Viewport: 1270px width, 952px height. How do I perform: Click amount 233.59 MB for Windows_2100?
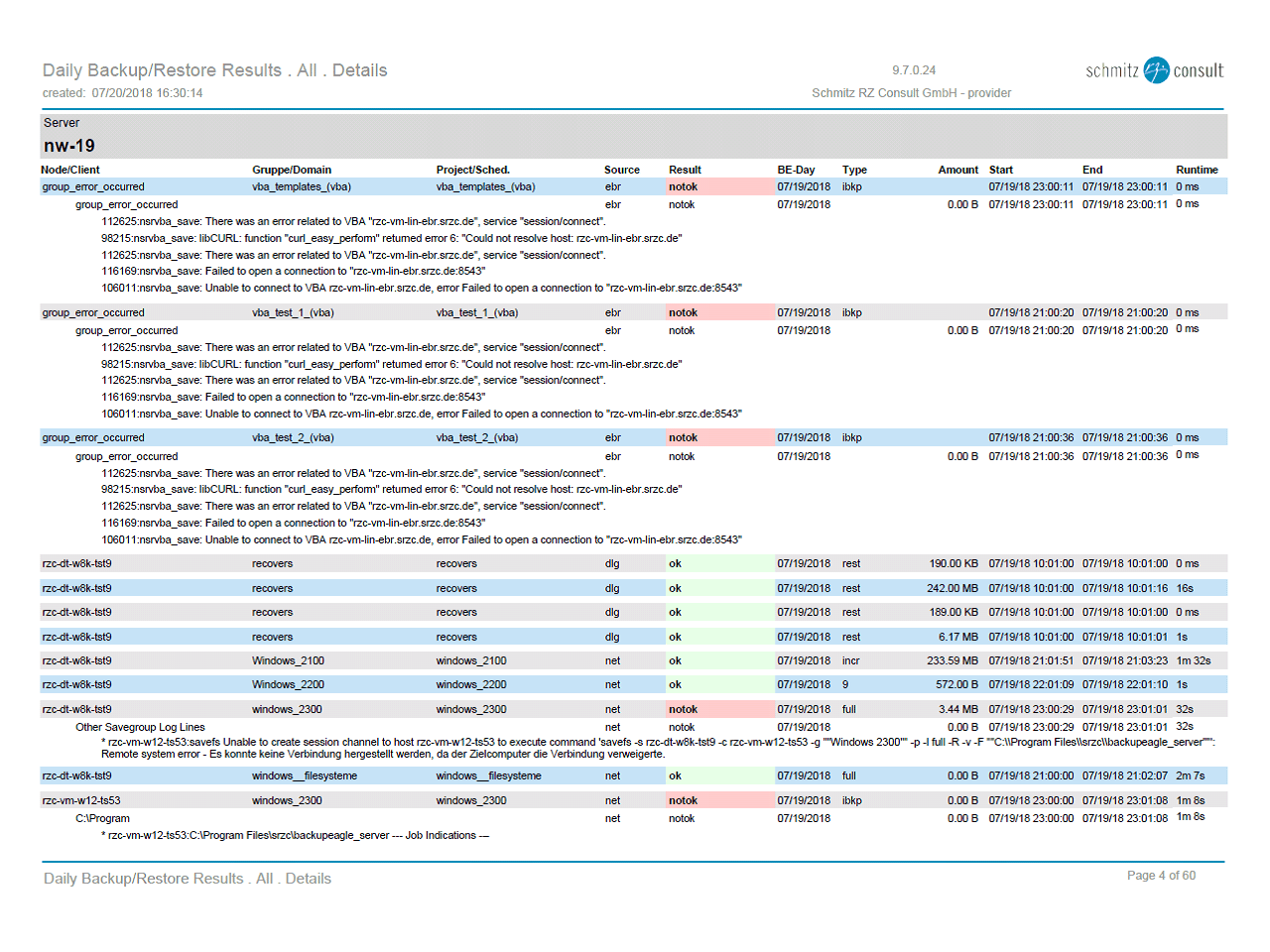[952, 660]
